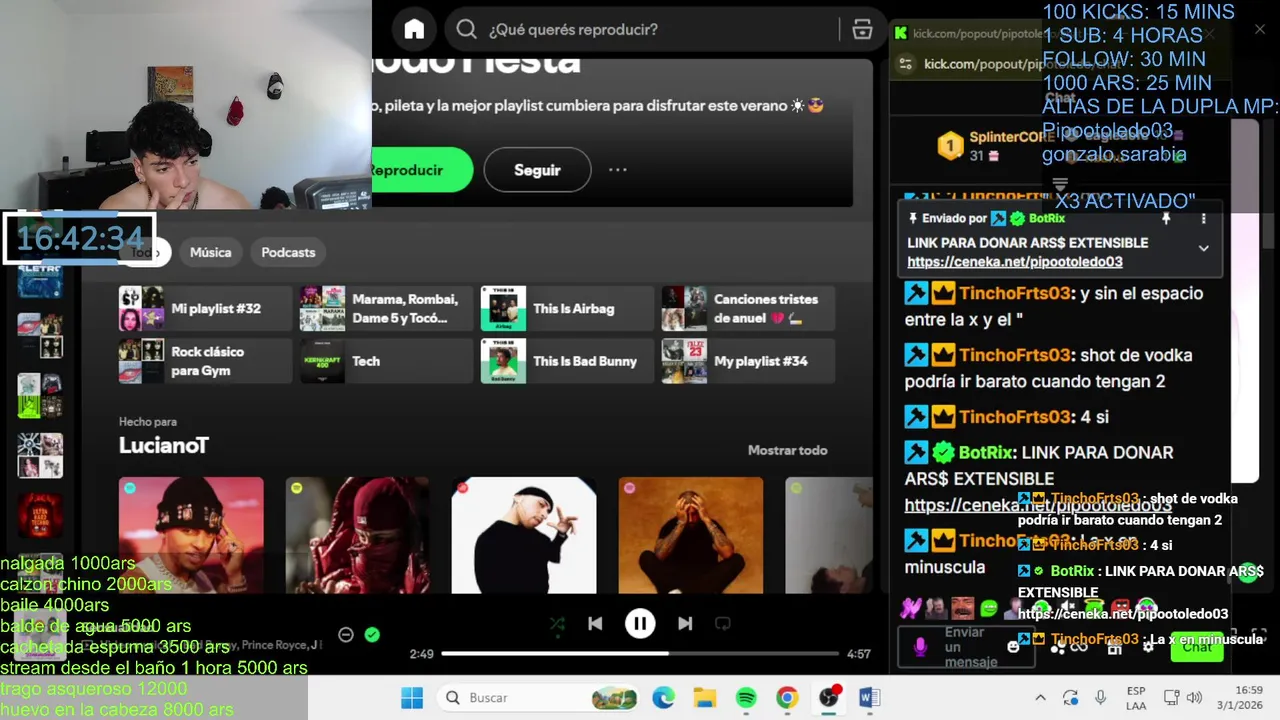Open the emoji picker smiley in chat
Screen dimensions: 1280x720
(x=1013, y=647)
